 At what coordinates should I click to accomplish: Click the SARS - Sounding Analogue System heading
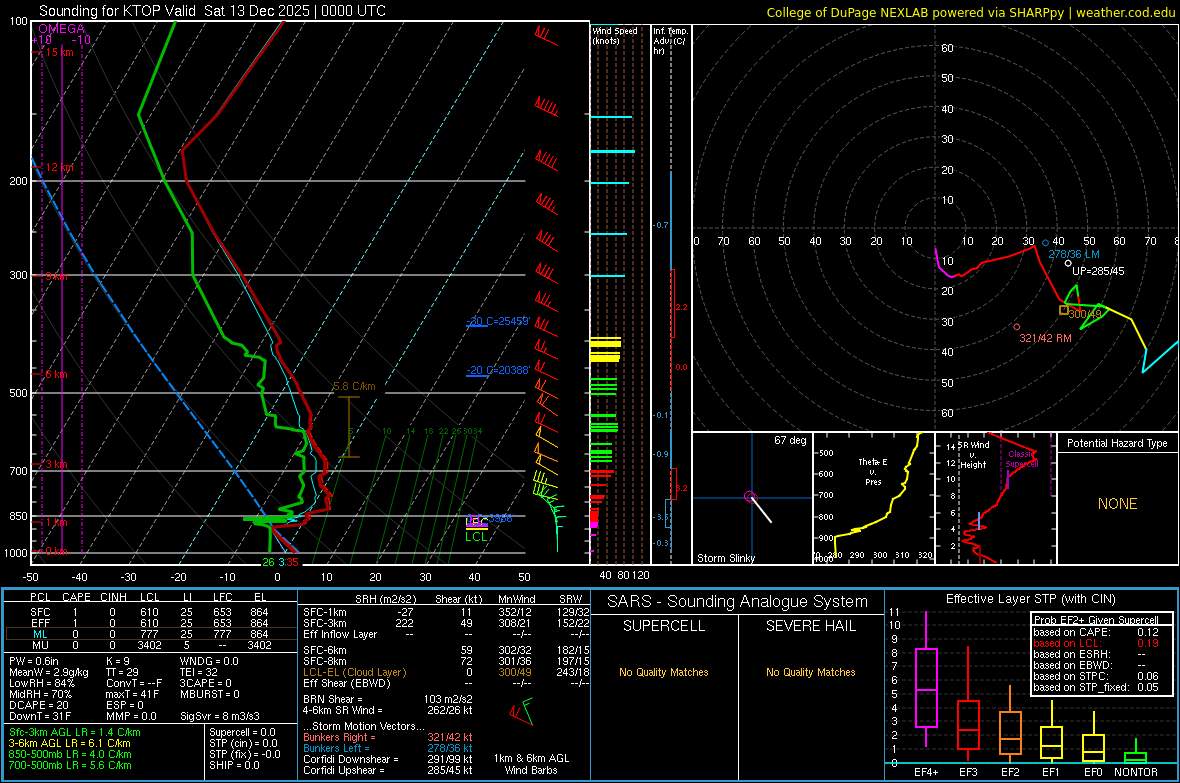point(738,602)
